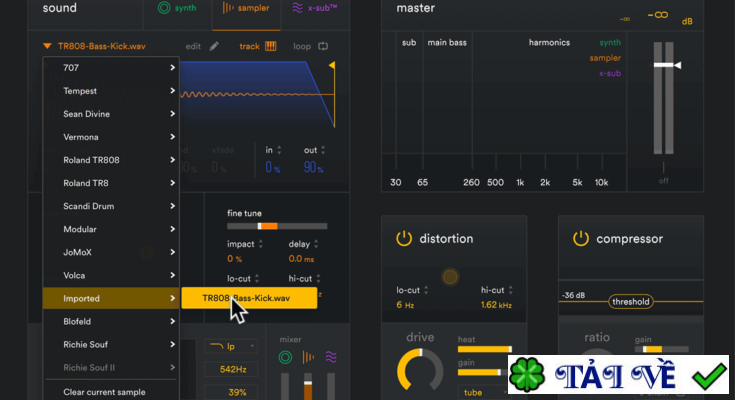Select TR808-Bass-Kick.wav in the Imported submenu
The image size is (735, 400).
(249, 298)
